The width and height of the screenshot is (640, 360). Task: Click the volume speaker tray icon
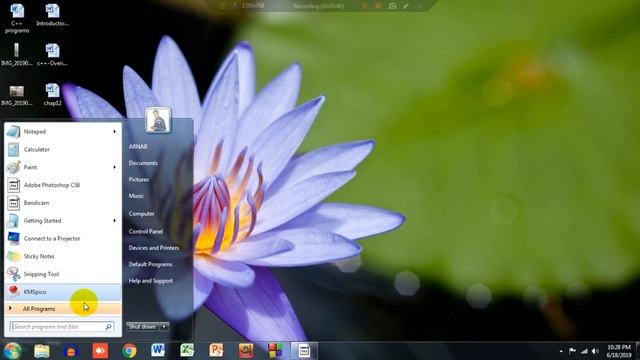(x=595, y=351)
